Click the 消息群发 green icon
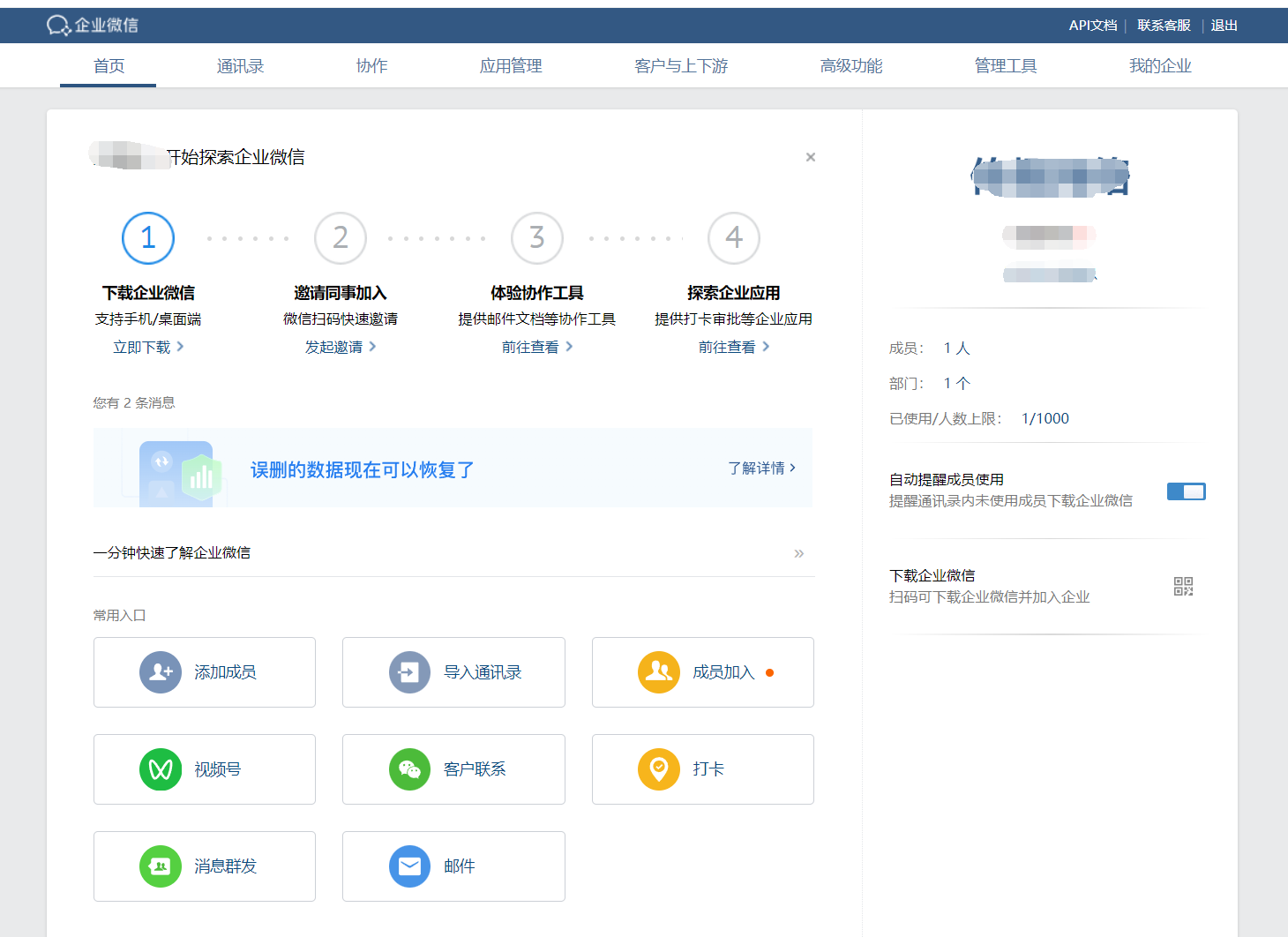Screen dimensions: 1288x937 [161, 866]
